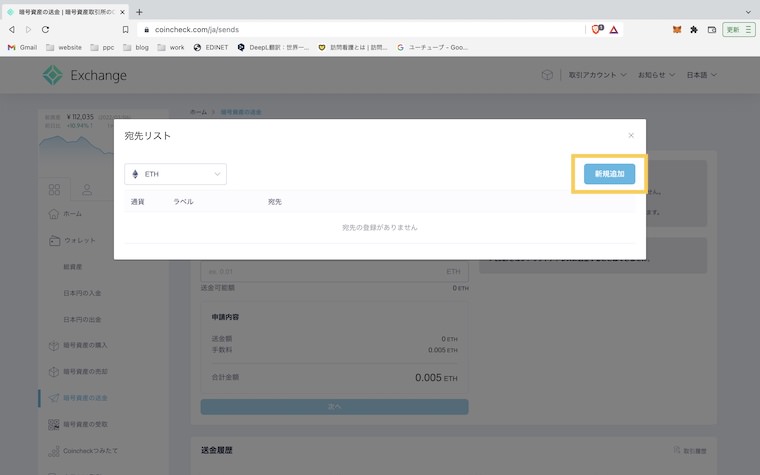Viewport: 760px width, 475px height.
Task: Click the Brave Shields lion icon
Action: click(597, 30)
